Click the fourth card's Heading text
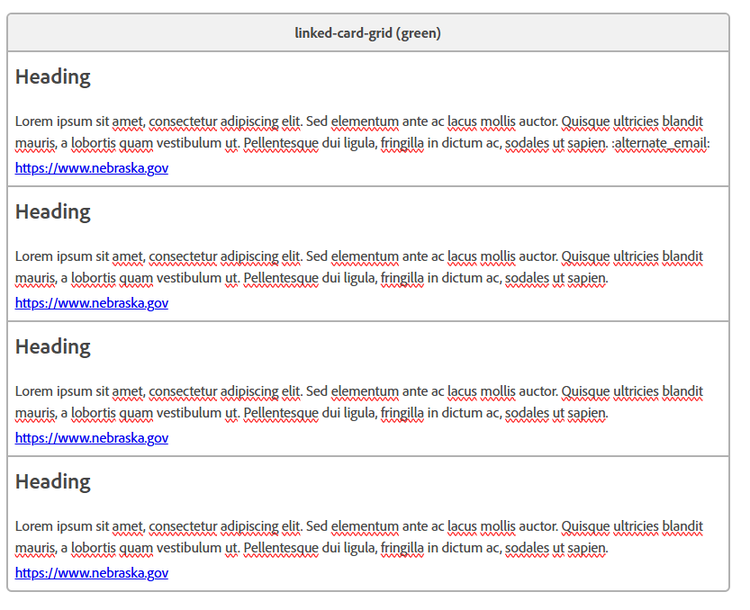 (52, 482)
